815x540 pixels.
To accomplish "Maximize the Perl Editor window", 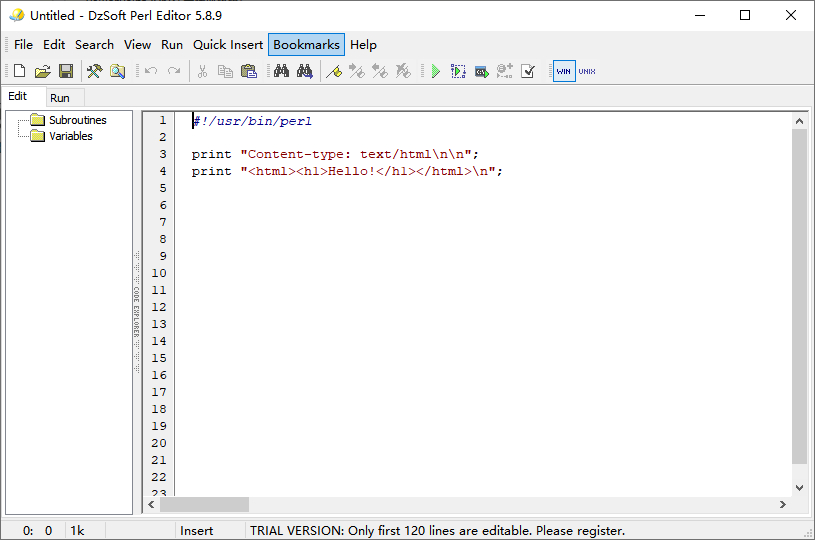I will click(745, 15).
